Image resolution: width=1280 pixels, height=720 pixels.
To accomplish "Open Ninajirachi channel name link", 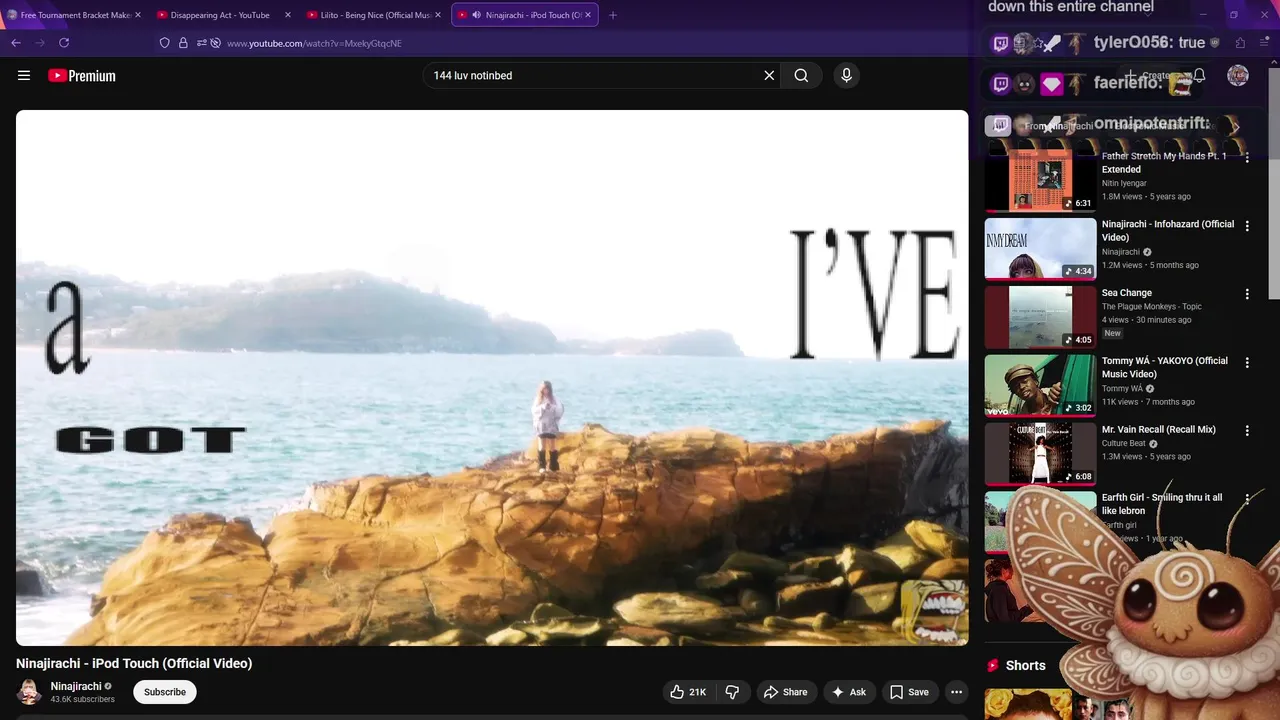I will pos(76,686).
